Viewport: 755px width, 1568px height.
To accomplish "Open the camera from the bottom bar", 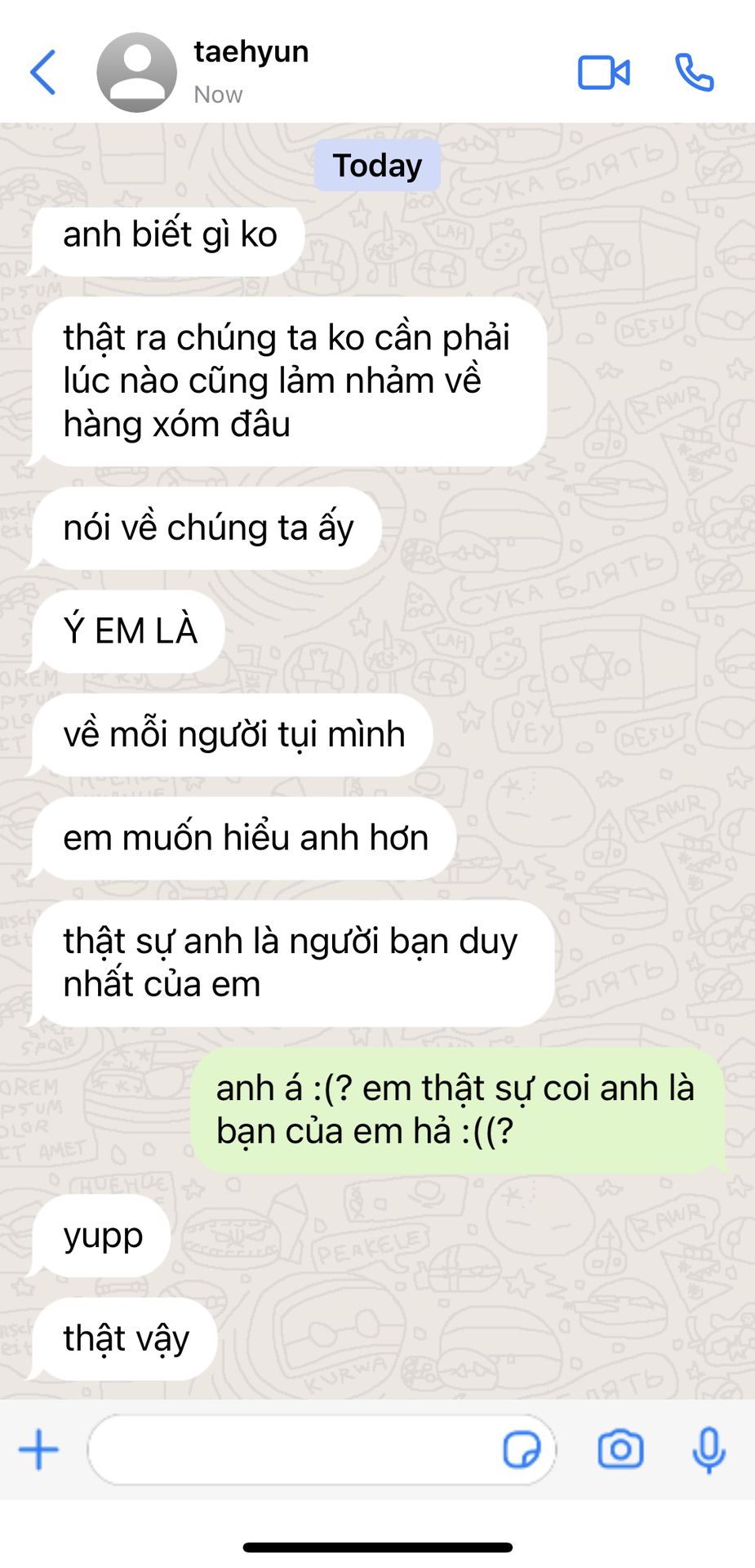I will pos(621,1450).
